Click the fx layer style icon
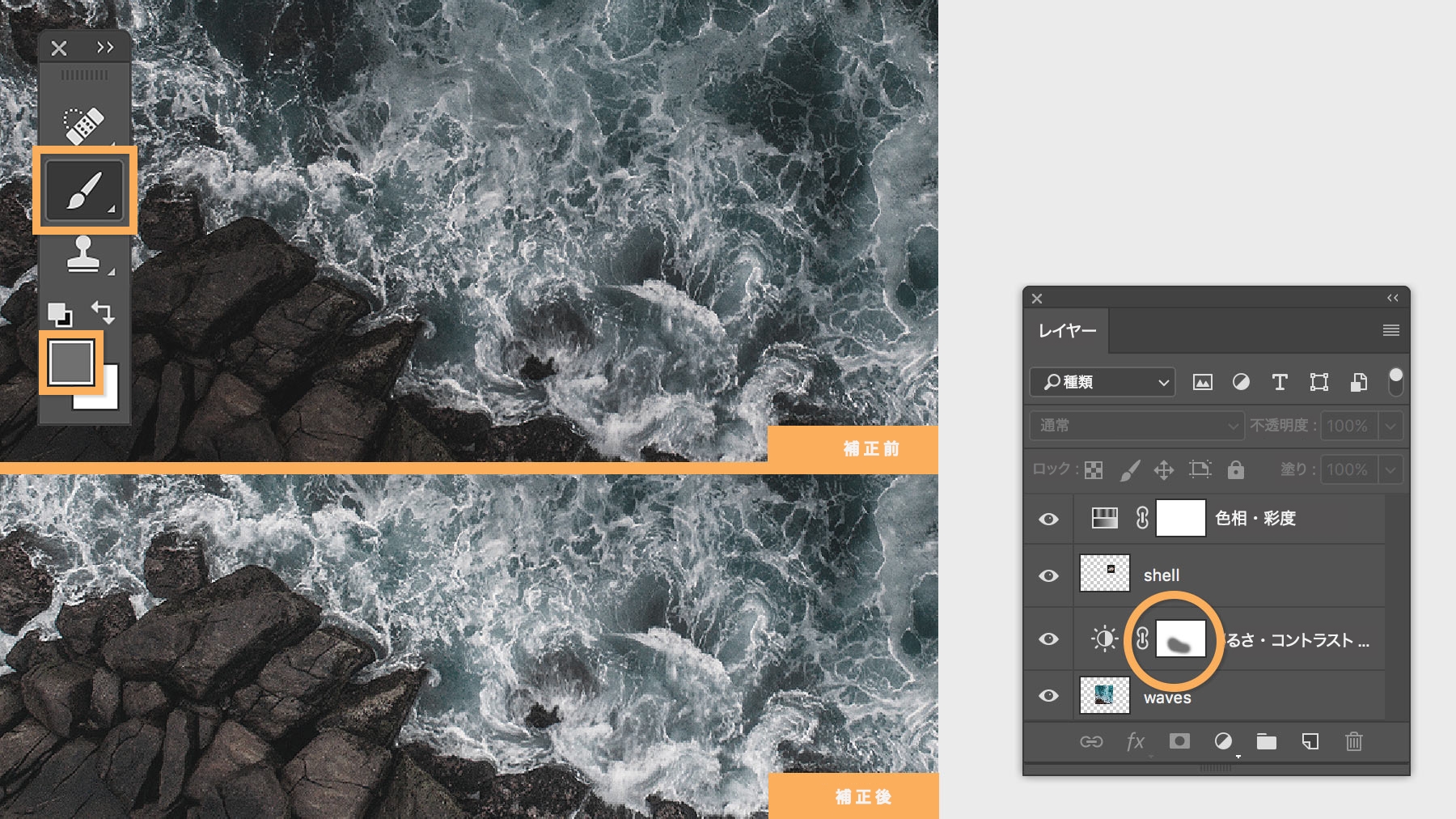This screenshot has height=819, width=1456. (1136, 741)
